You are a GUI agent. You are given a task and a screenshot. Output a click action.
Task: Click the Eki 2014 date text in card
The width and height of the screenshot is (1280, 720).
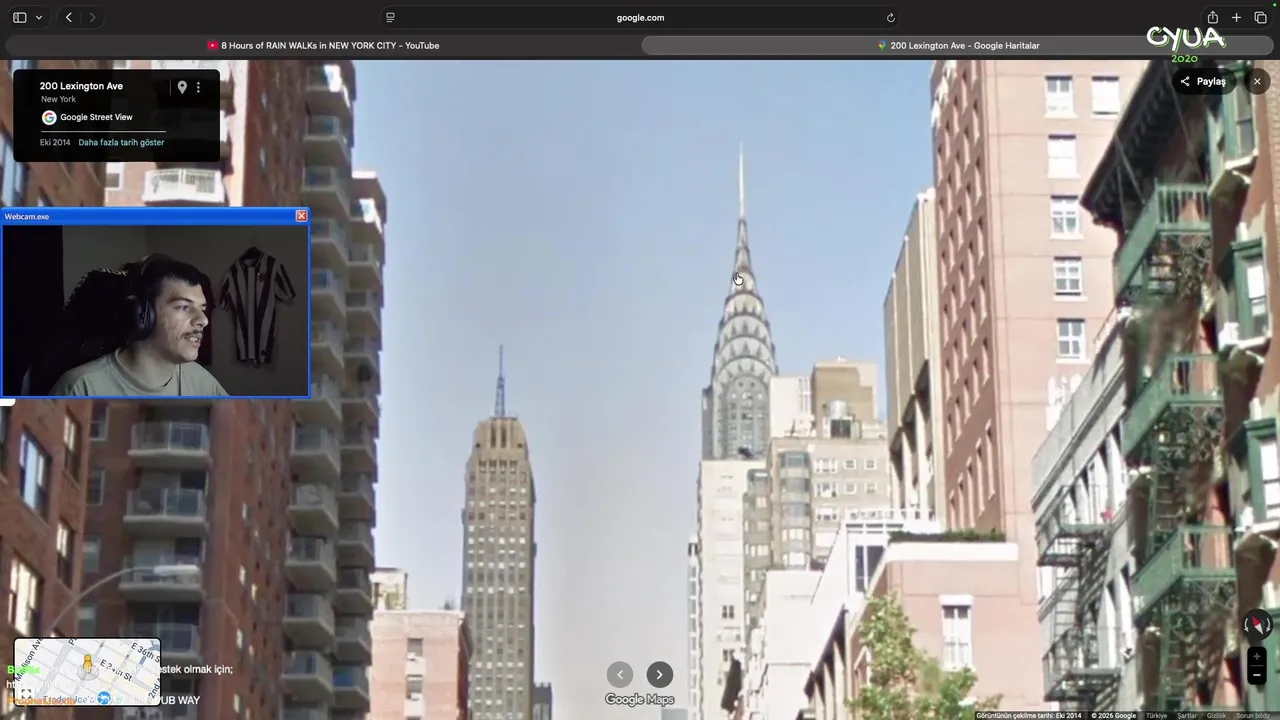pos(55,142)
